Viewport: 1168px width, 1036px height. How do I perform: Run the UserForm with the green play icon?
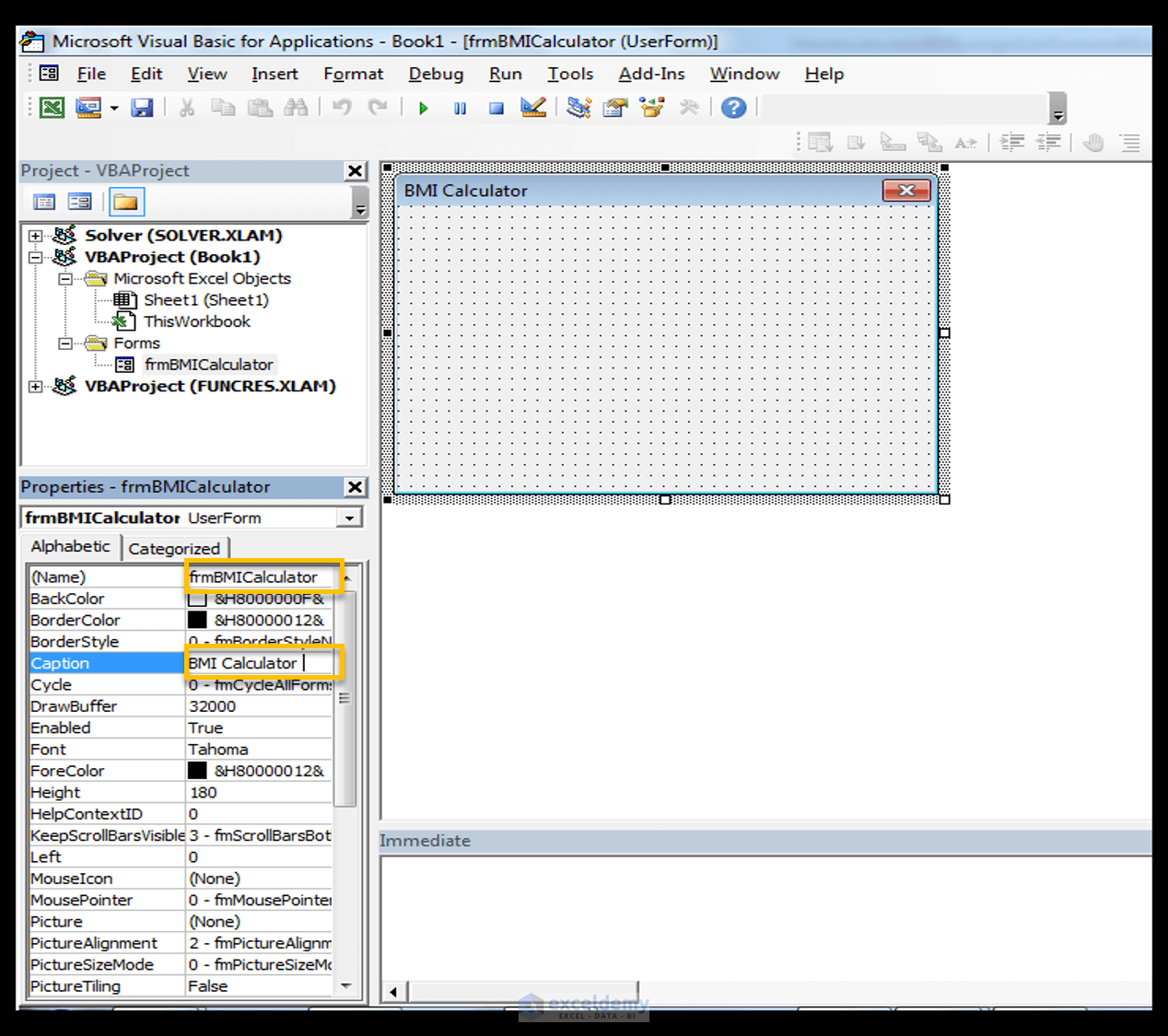pos(424,108)
